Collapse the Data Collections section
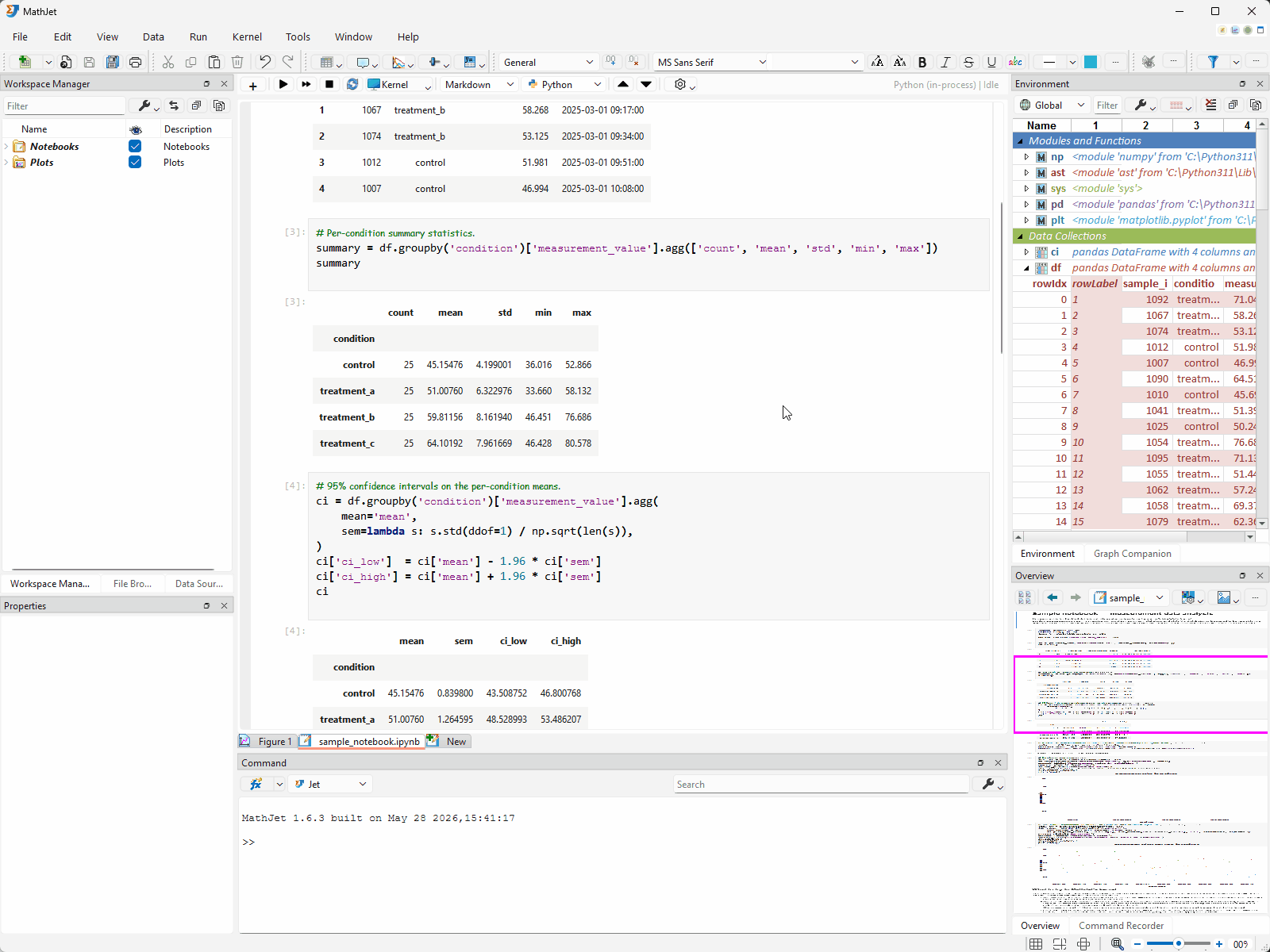 pyautogui.click(x=1021, y=236)
